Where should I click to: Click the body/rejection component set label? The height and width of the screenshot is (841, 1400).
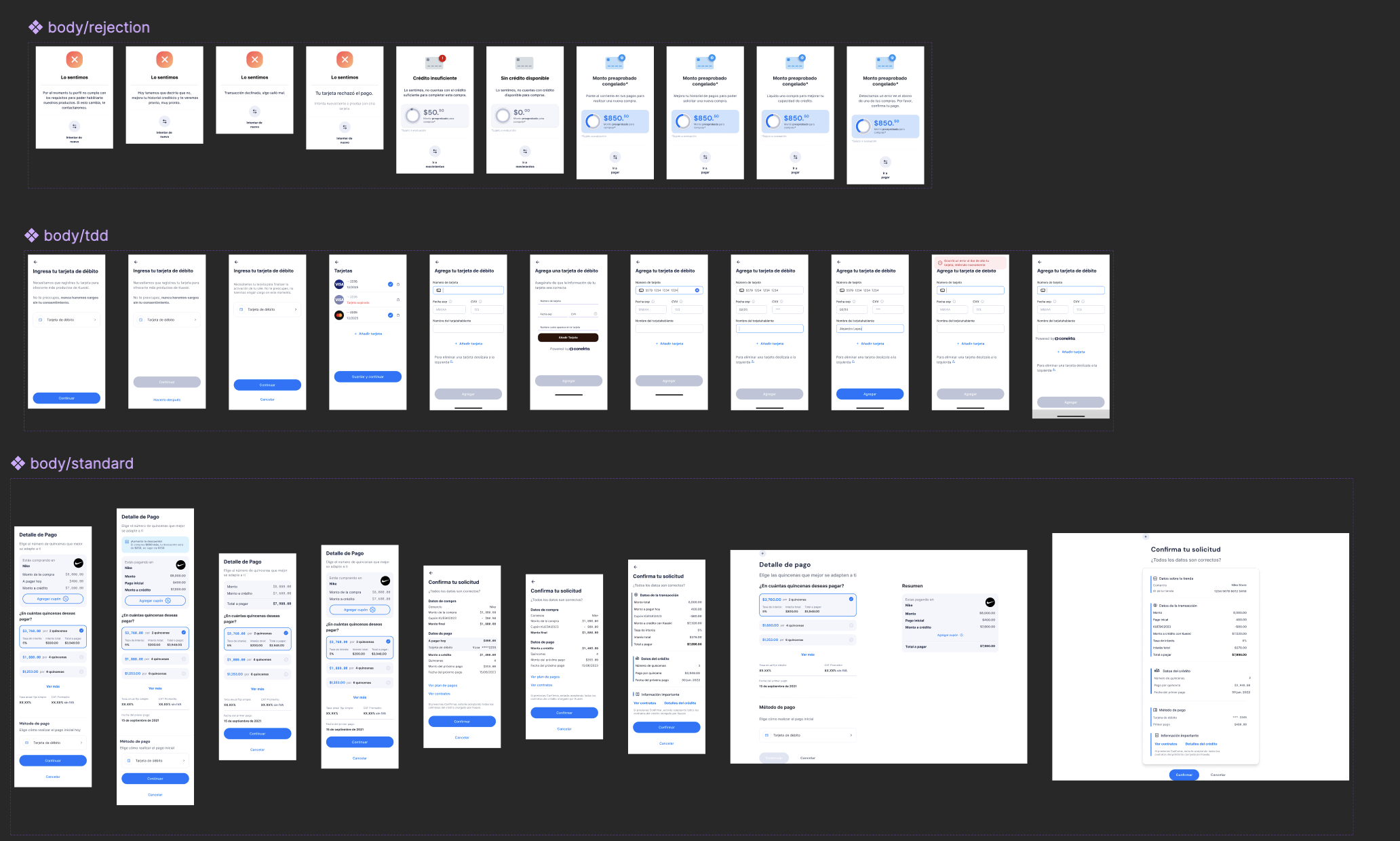pyautogui.click(x=98, y=27)
